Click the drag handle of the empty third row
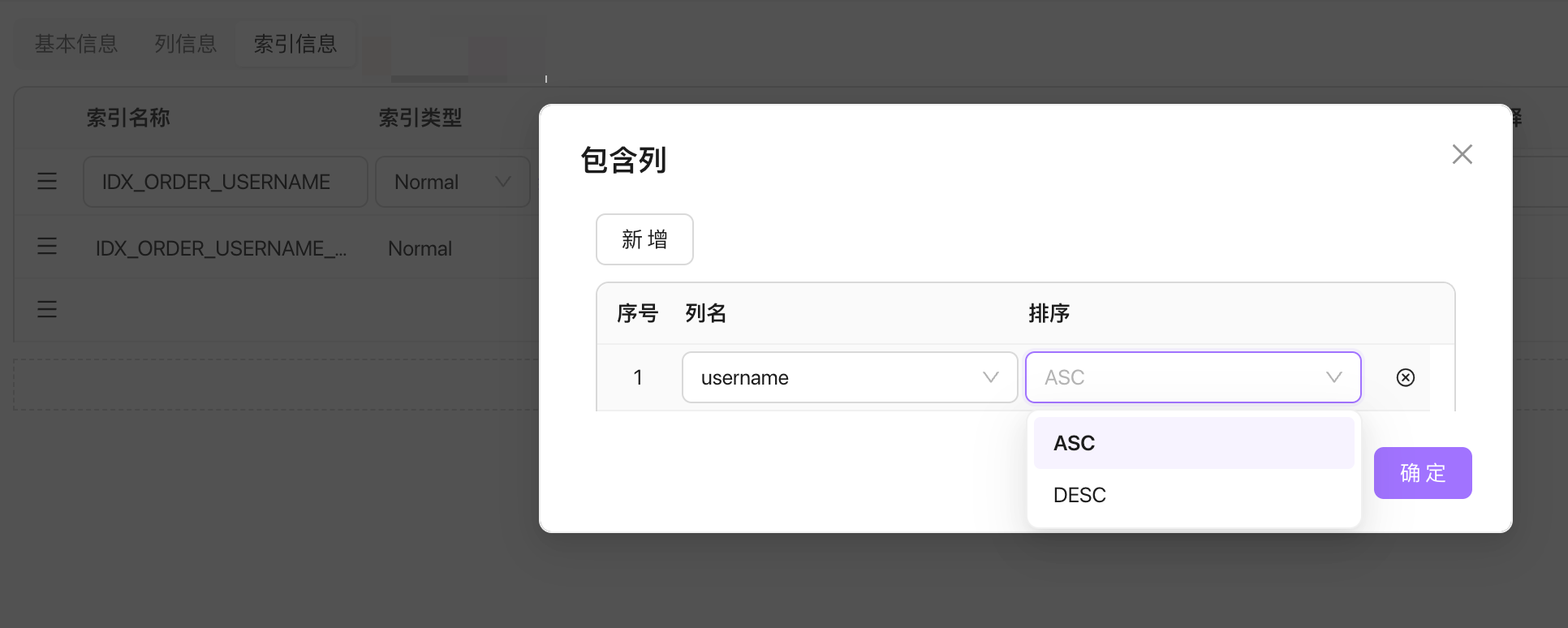Screen dimensions: 1568x628 (x=47, y=309)
